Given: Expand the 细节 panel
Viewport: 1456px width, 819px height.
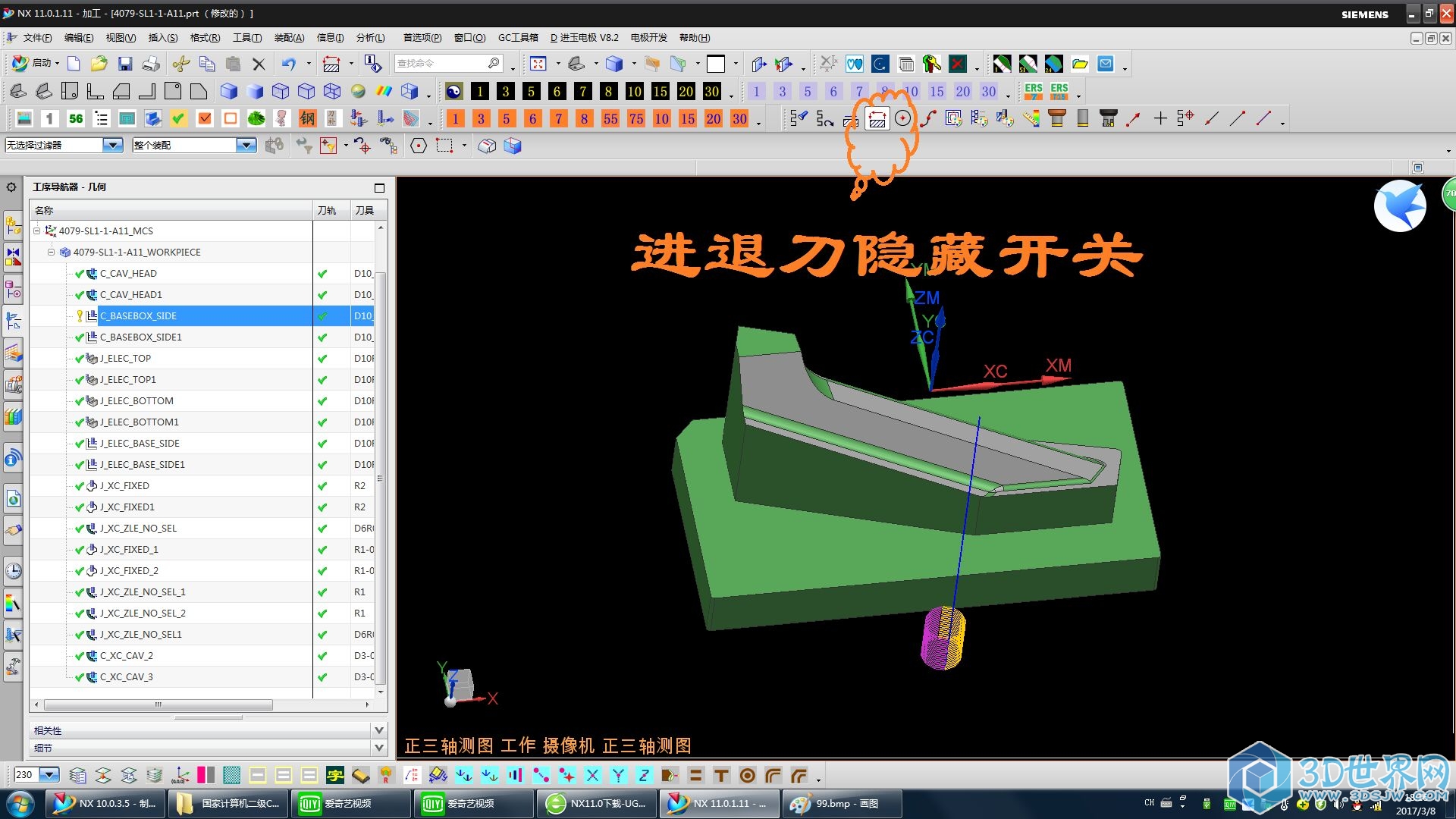Looking at the screenshot, I should tap(378, 748).
